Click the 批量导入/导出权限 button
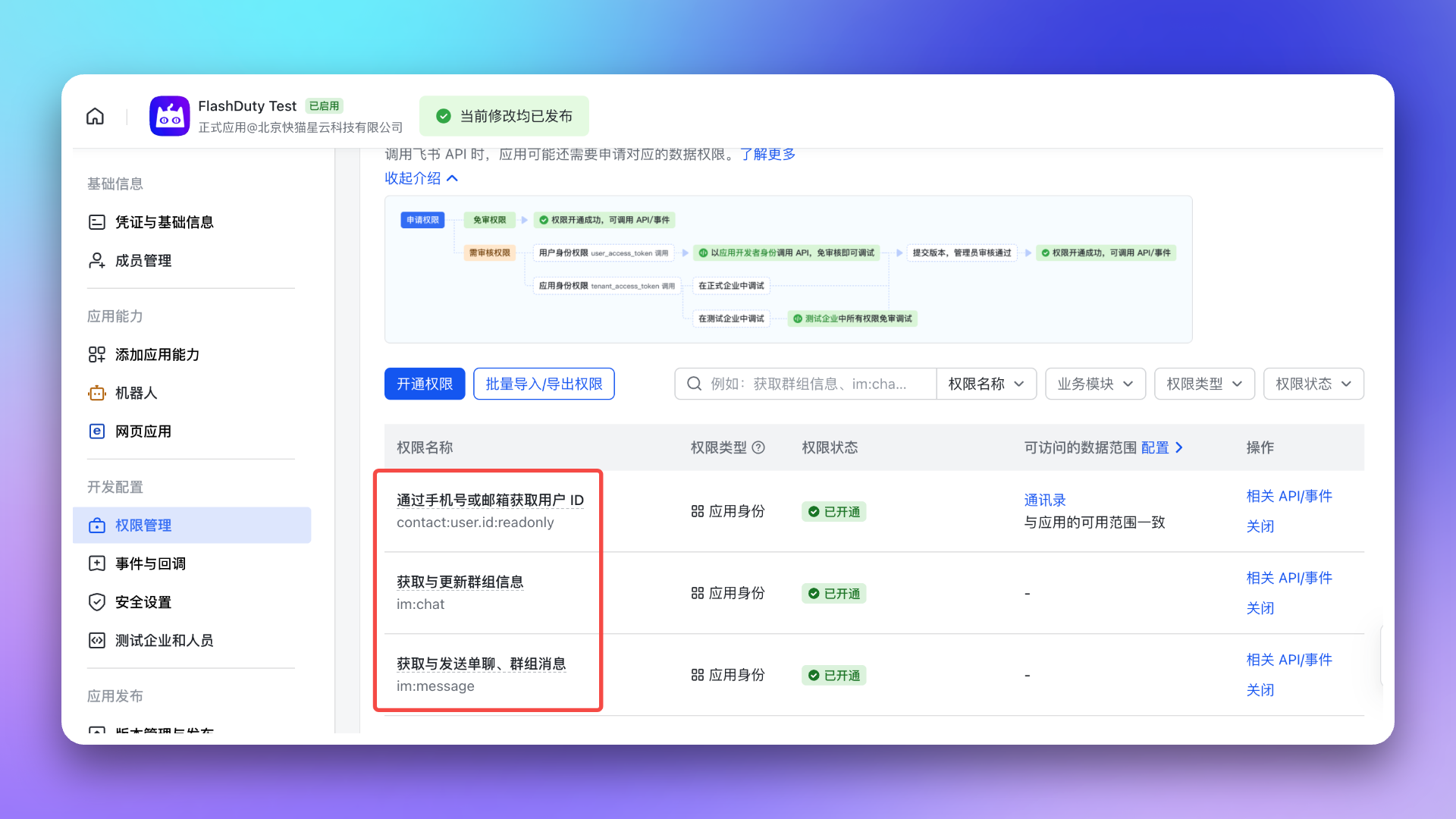The image size is (1456, 819). pos(544,384)
